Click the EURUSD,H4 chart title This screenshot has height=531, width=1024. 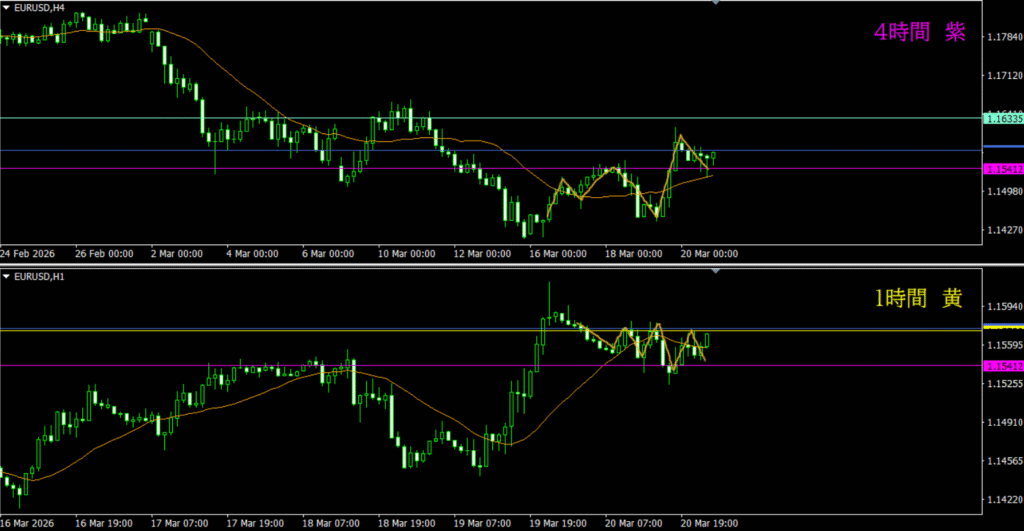tap(38, 7)
